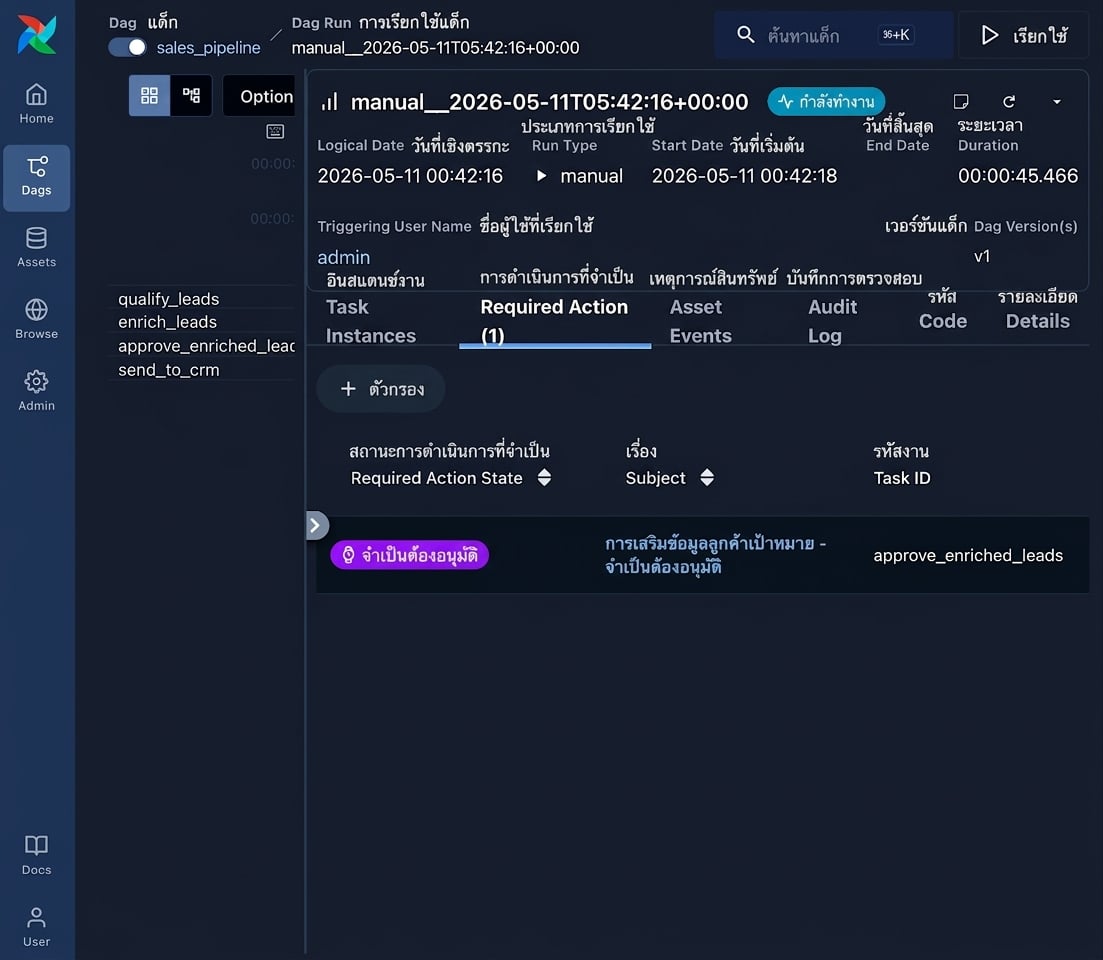The image size is (1103, 960).
Task: Click the duration value 00:00:45.466
Action: tap(1018, 176)
